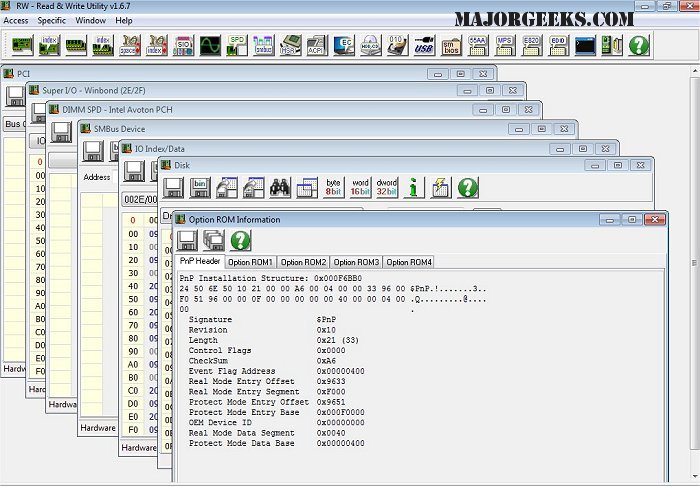This screenshot has height=487, width=700.
Task: Open the Window menu
Action: click(91, 20)
